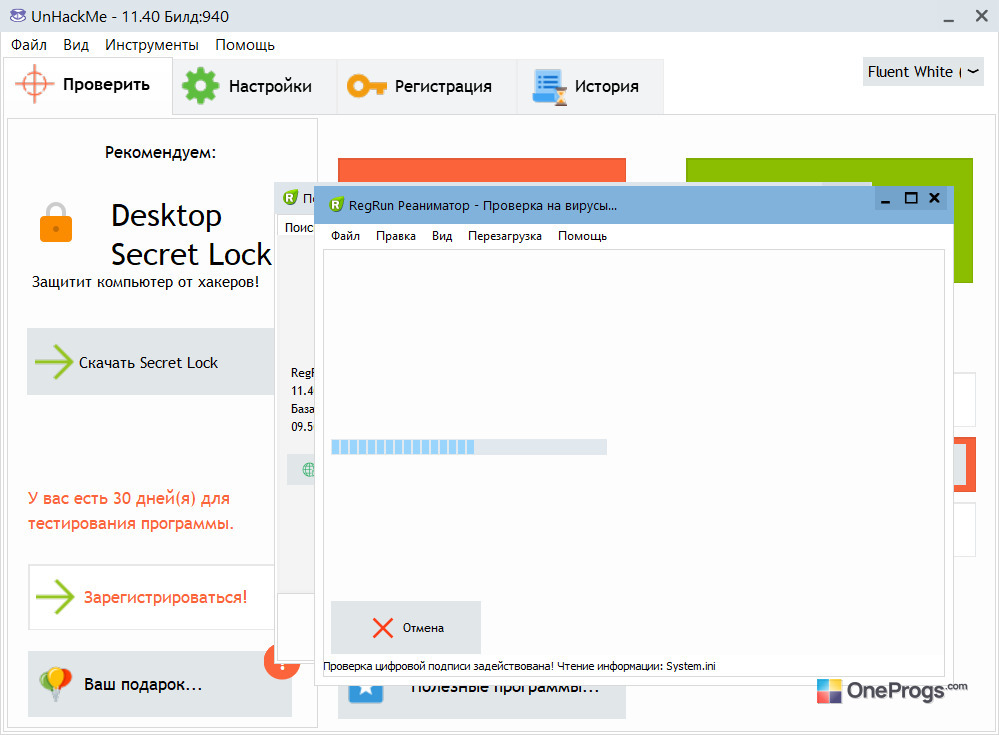
Task: Click the OneProgs.com logo
Action: point(892,690)
